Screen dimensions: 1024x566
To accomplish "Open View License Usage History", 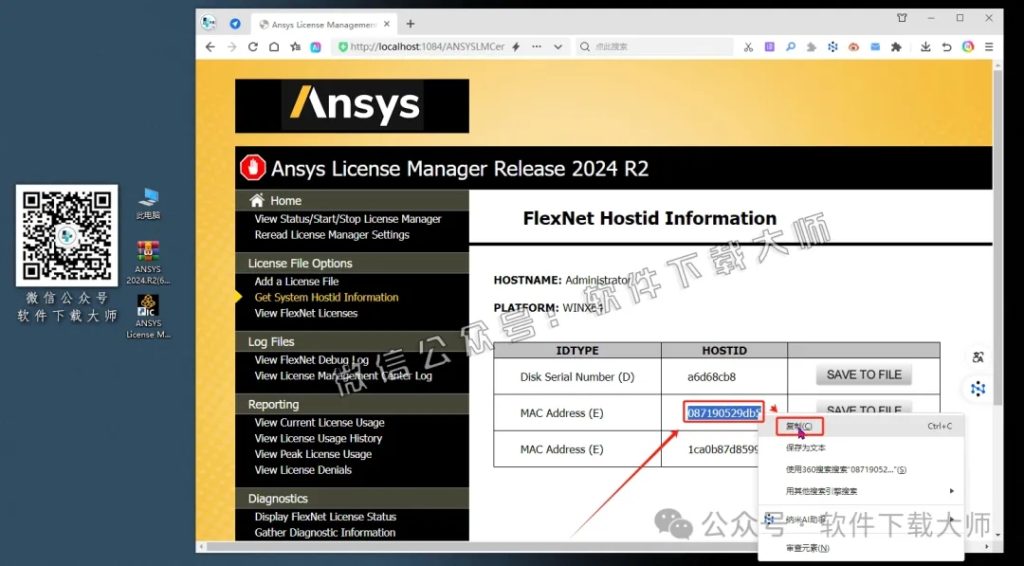I will pos(318,439).
